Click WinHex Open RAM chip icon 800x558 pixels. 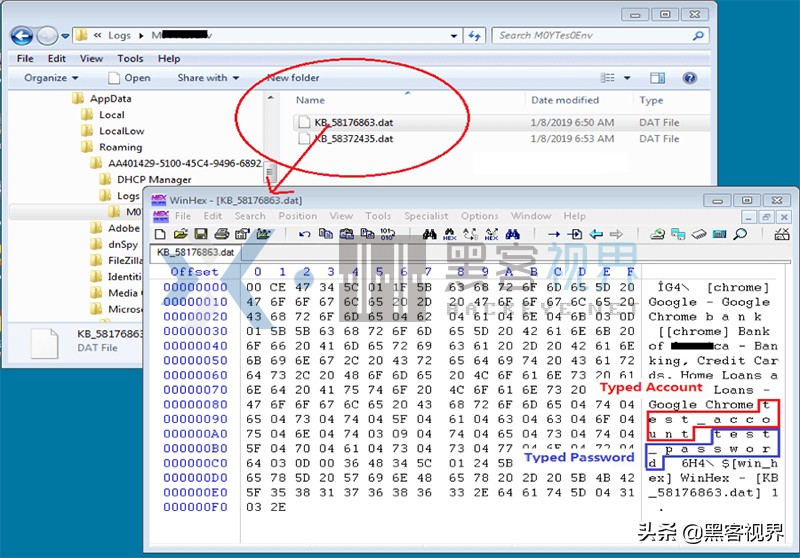coord(699,234)
